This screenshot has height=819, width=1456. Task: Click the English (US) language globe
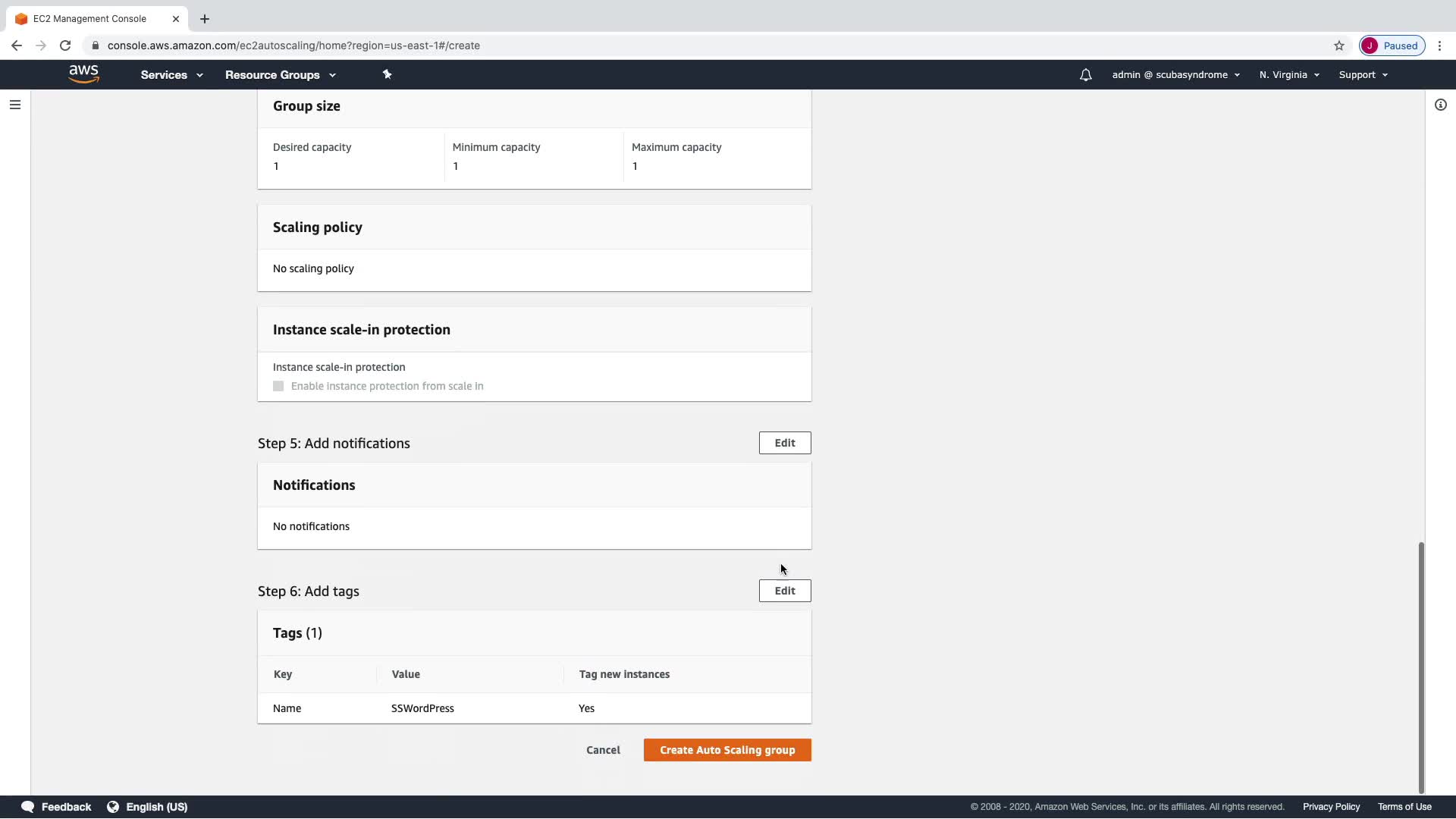point(147,807)
